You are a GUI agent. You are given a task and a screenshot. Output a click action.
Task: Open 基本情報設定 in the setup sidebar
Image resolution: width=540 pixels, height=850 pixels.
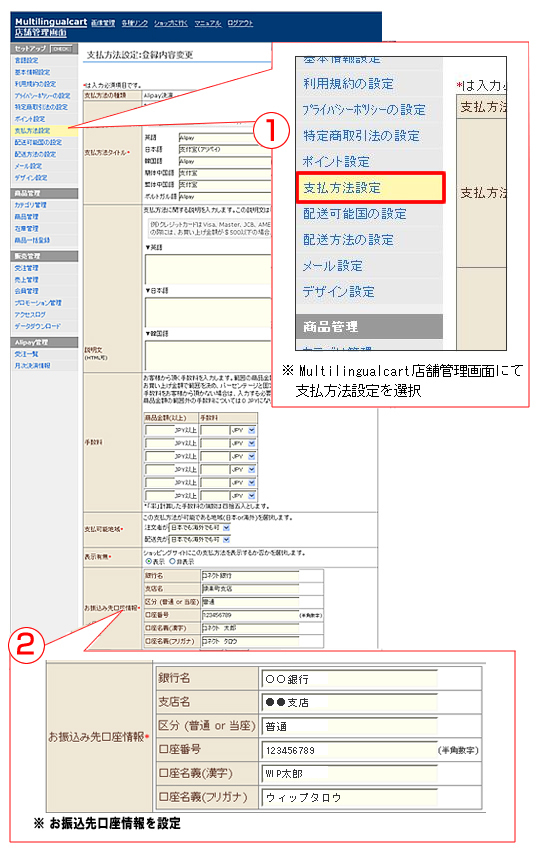pos(33,72)
